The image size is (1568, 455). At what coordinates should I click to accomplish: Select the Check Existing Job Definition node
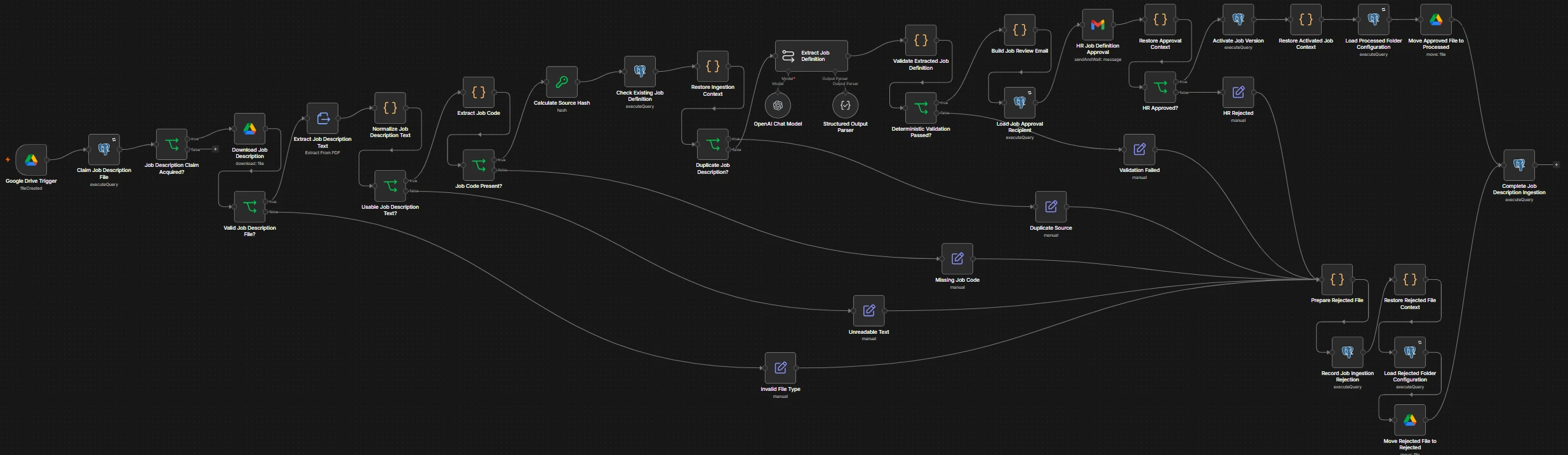pos(640,72)
